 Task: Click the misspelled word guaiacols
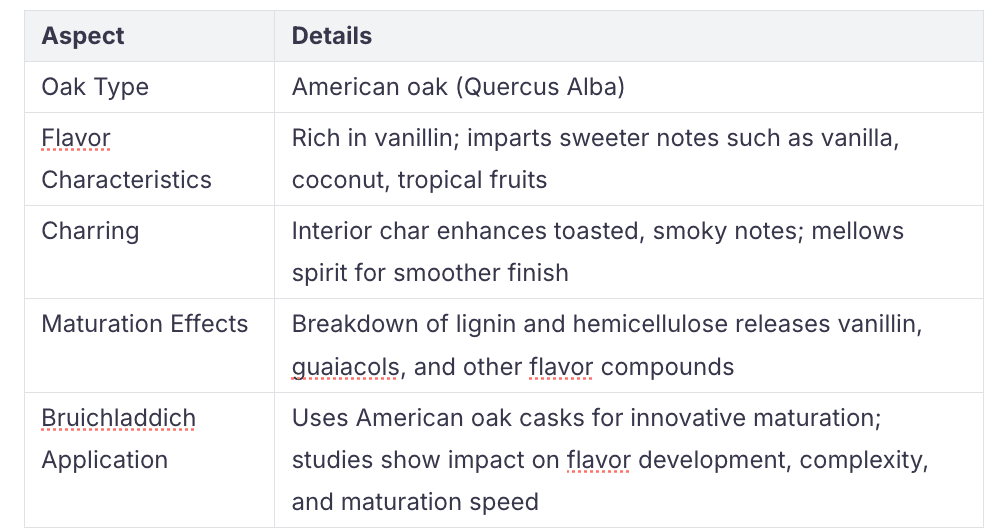point(346,366)
